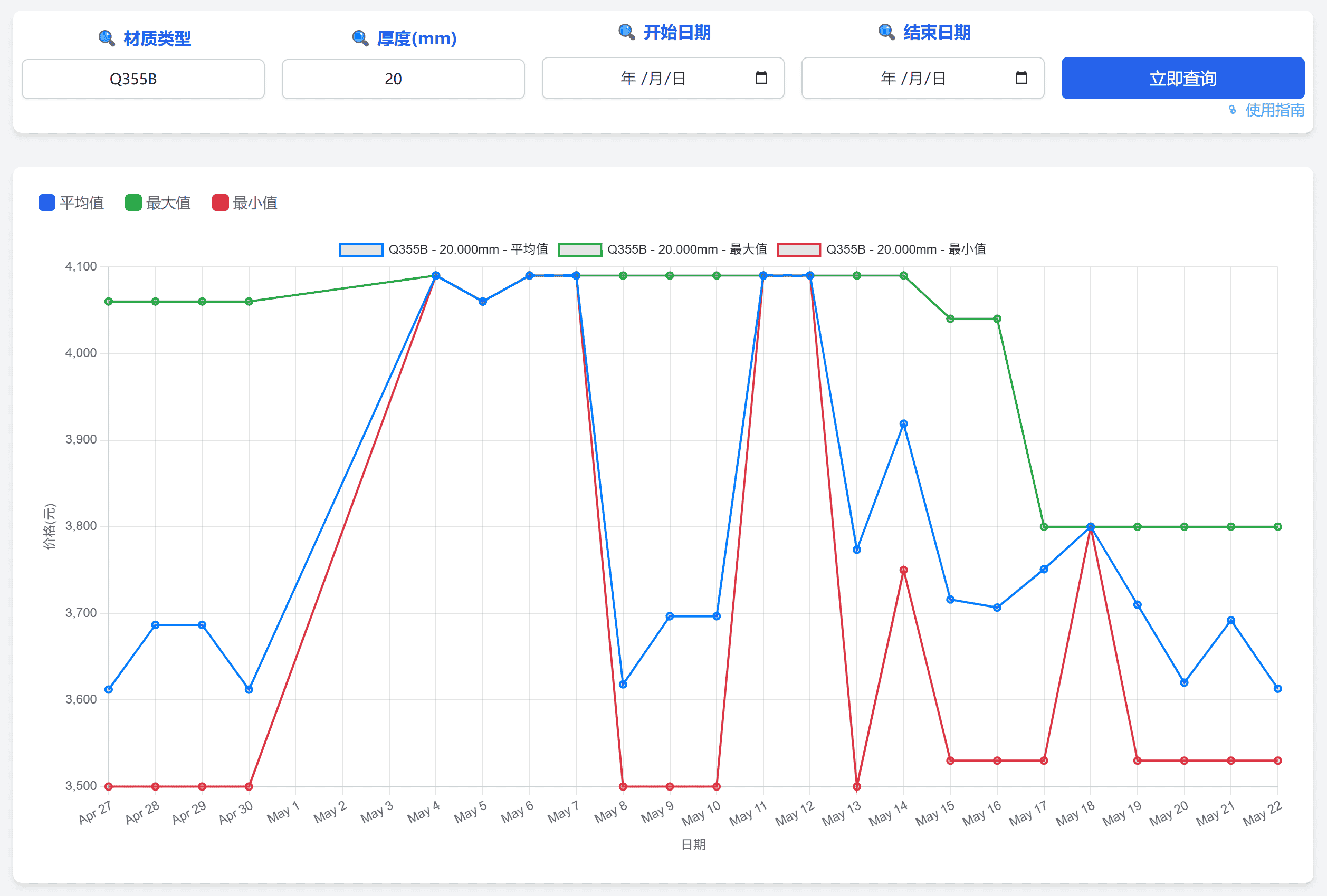The height and width of the screenshot is (896, 1327).
Task: Click the magnifier icon beside 结束日期
Action: (887, 32)
